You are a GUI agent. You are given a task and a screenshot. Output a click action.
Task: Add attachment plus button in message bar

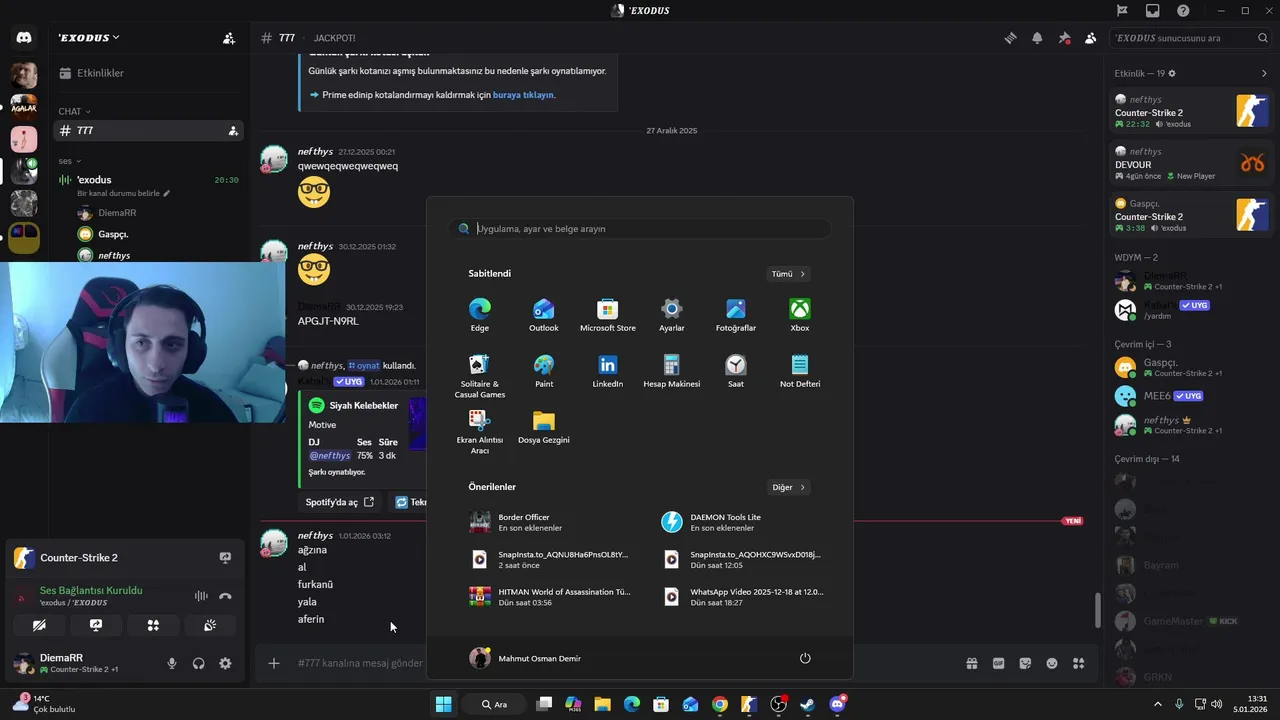point(274,663)
